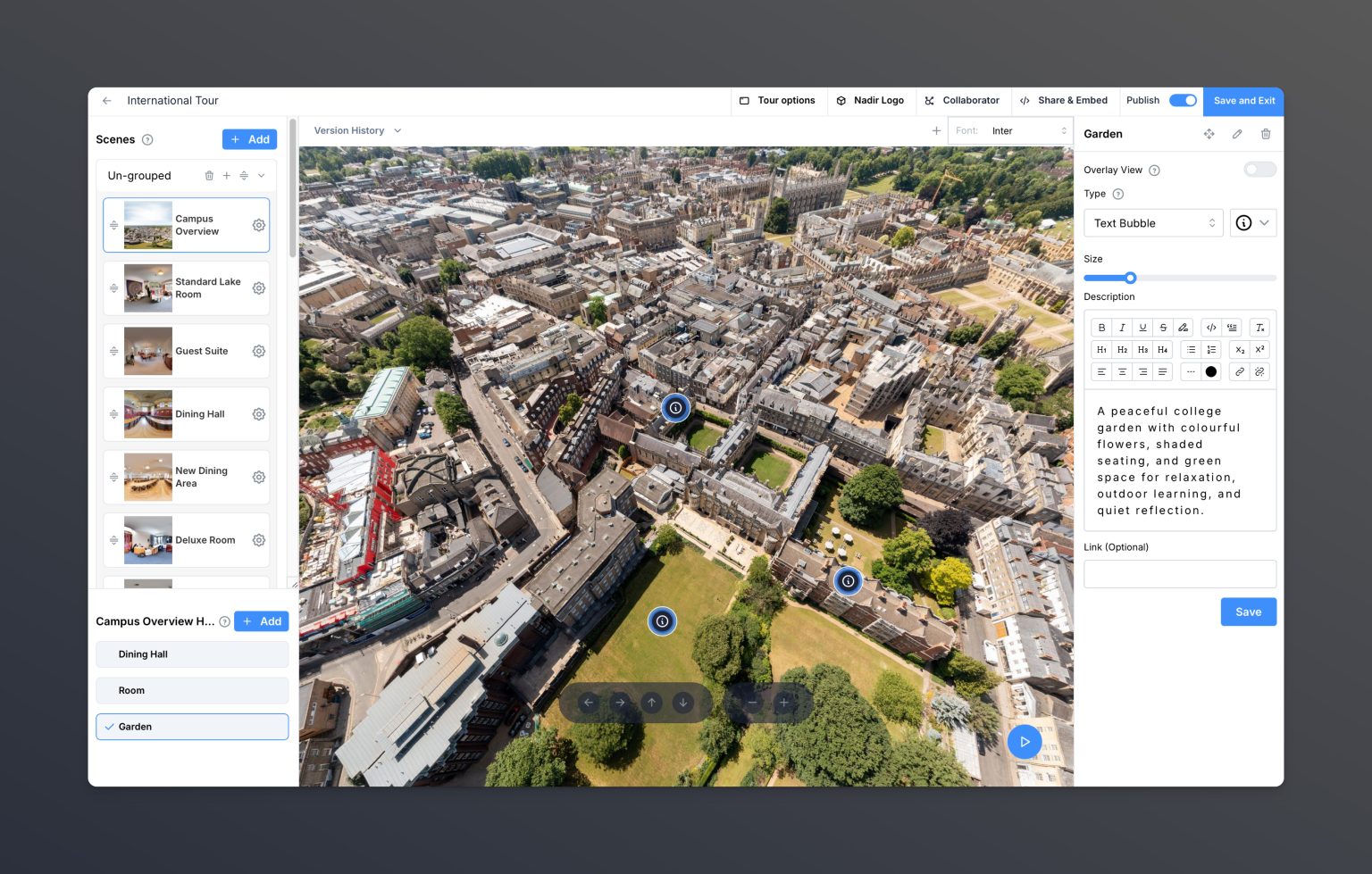The height and width of the screenshot is (874, 1372).
Task: Click the move hotspot crosshair icon
Action: coord(1209,134)
